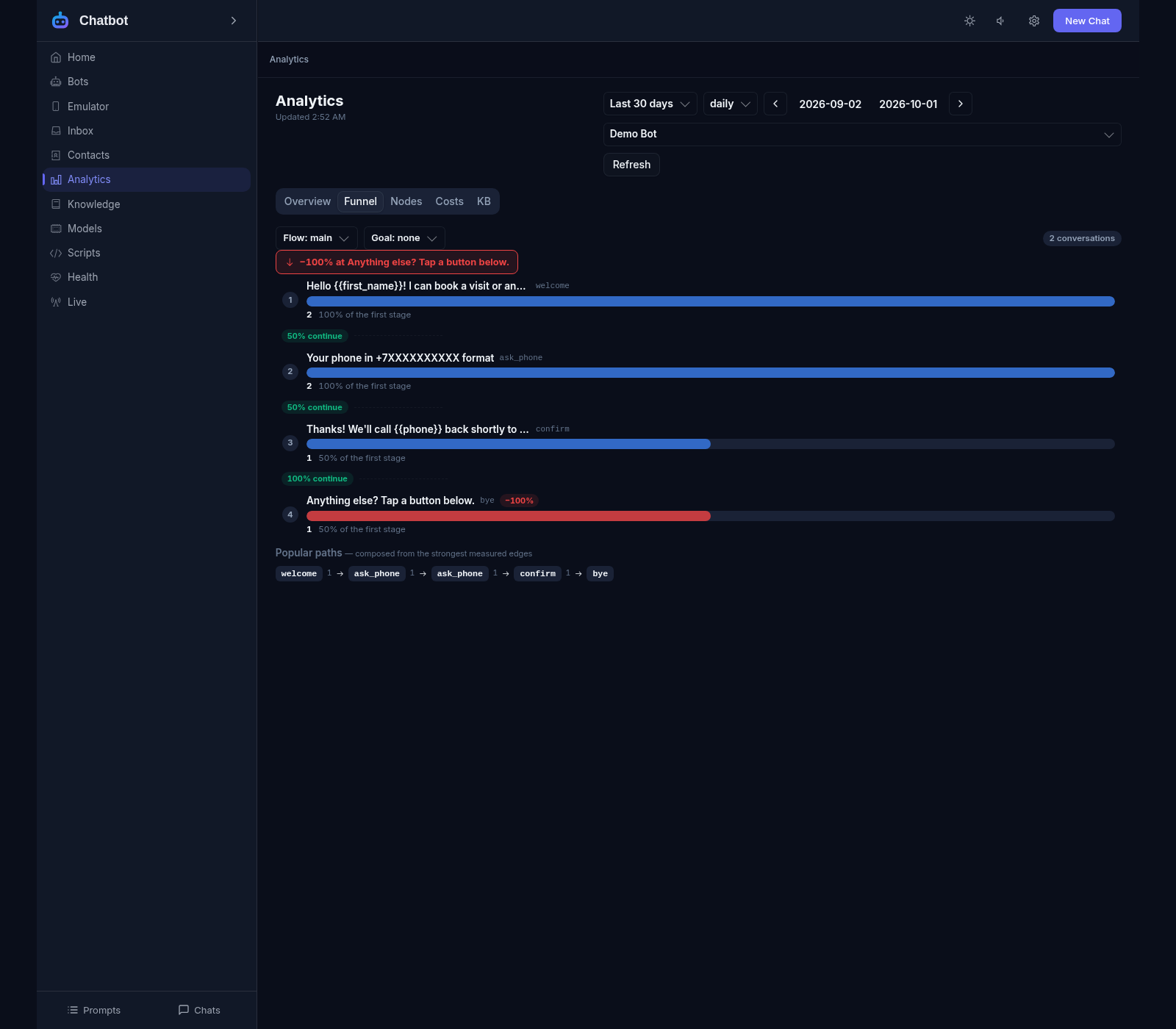This screenshot has width=1176, height=1029.
Task: Open the Goal: none dropdown
Action: (x=404, y=238)
